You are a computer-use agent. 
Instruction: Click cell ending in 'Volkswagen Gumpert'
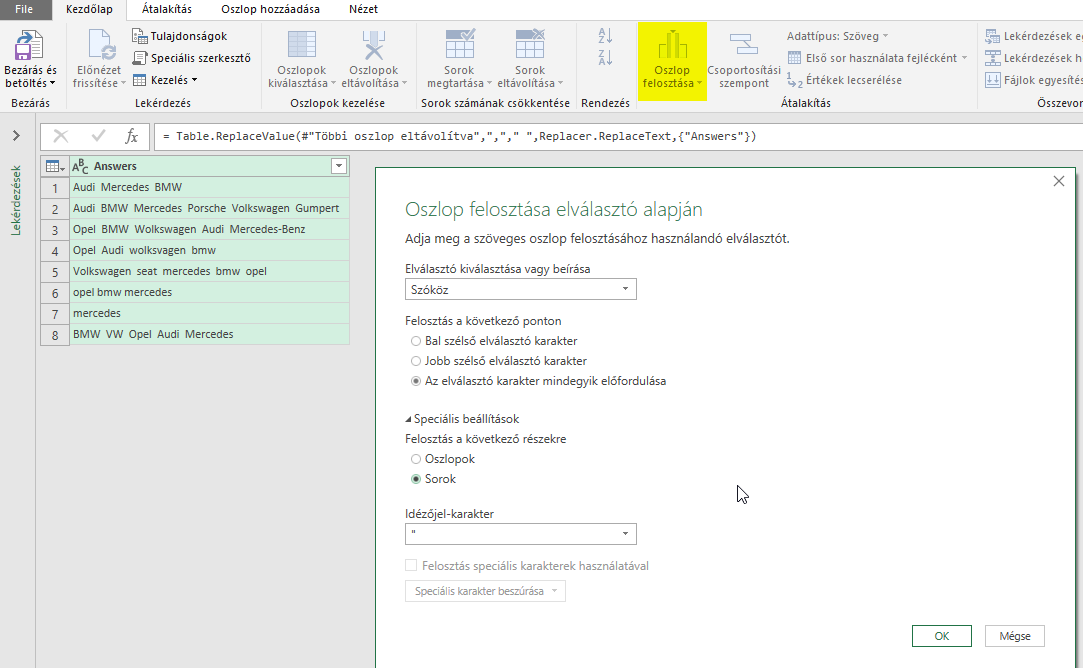[209, 209]
